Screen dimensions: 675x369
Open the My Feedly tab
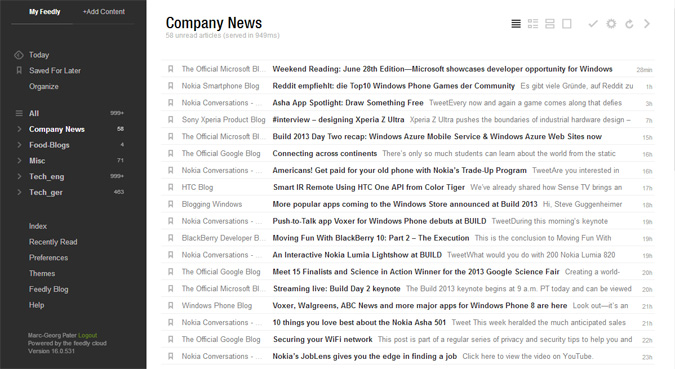point(45,12)
